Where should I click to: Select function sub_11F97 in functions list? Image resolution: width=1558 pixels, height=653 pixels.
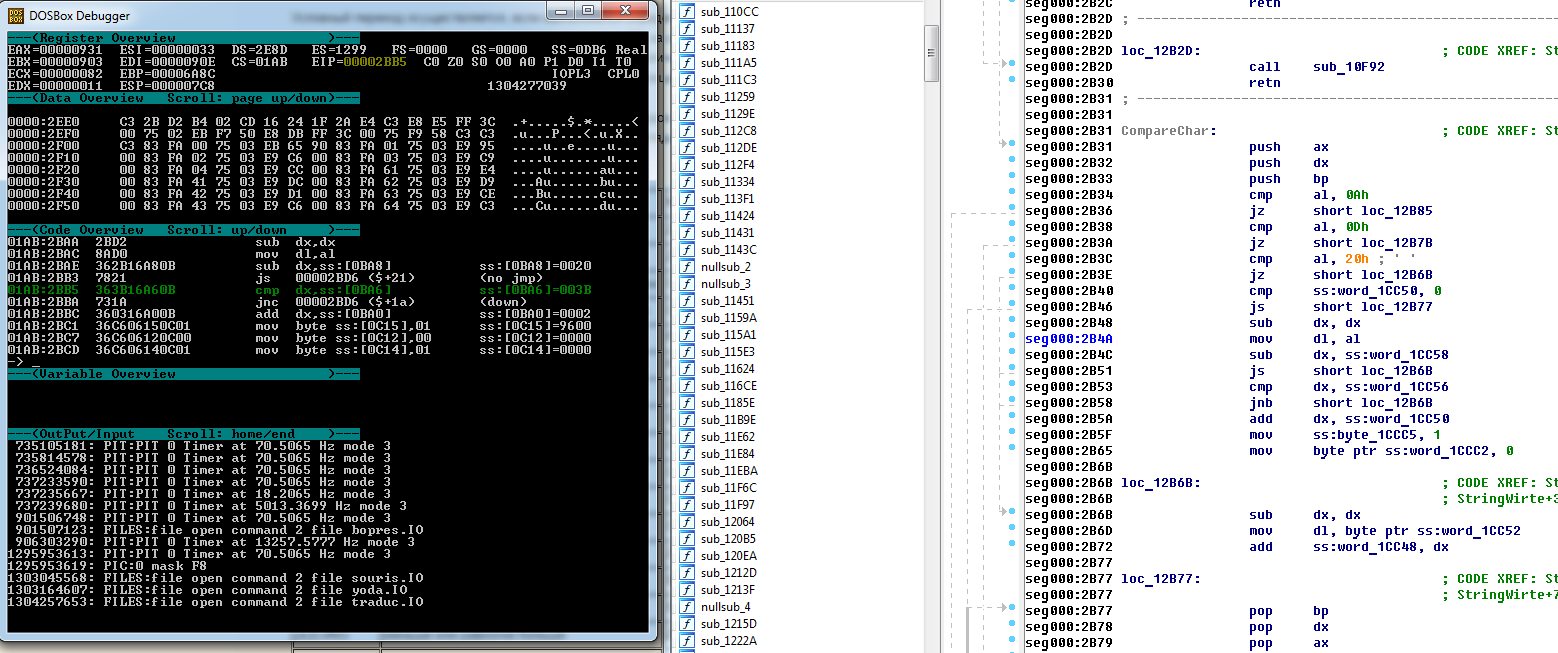click(727, 504)
